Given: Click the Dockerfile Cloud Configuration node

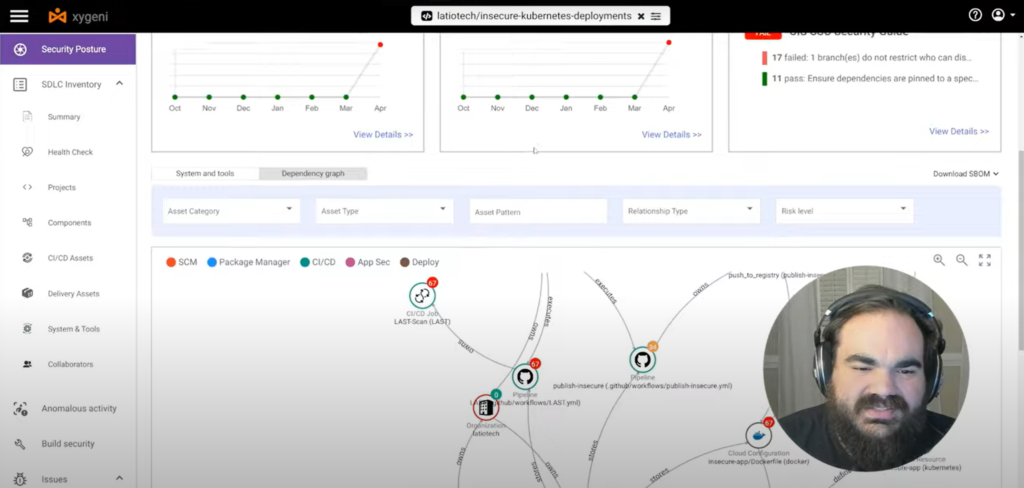Looking at the screenshot, I should click(758, 435).
